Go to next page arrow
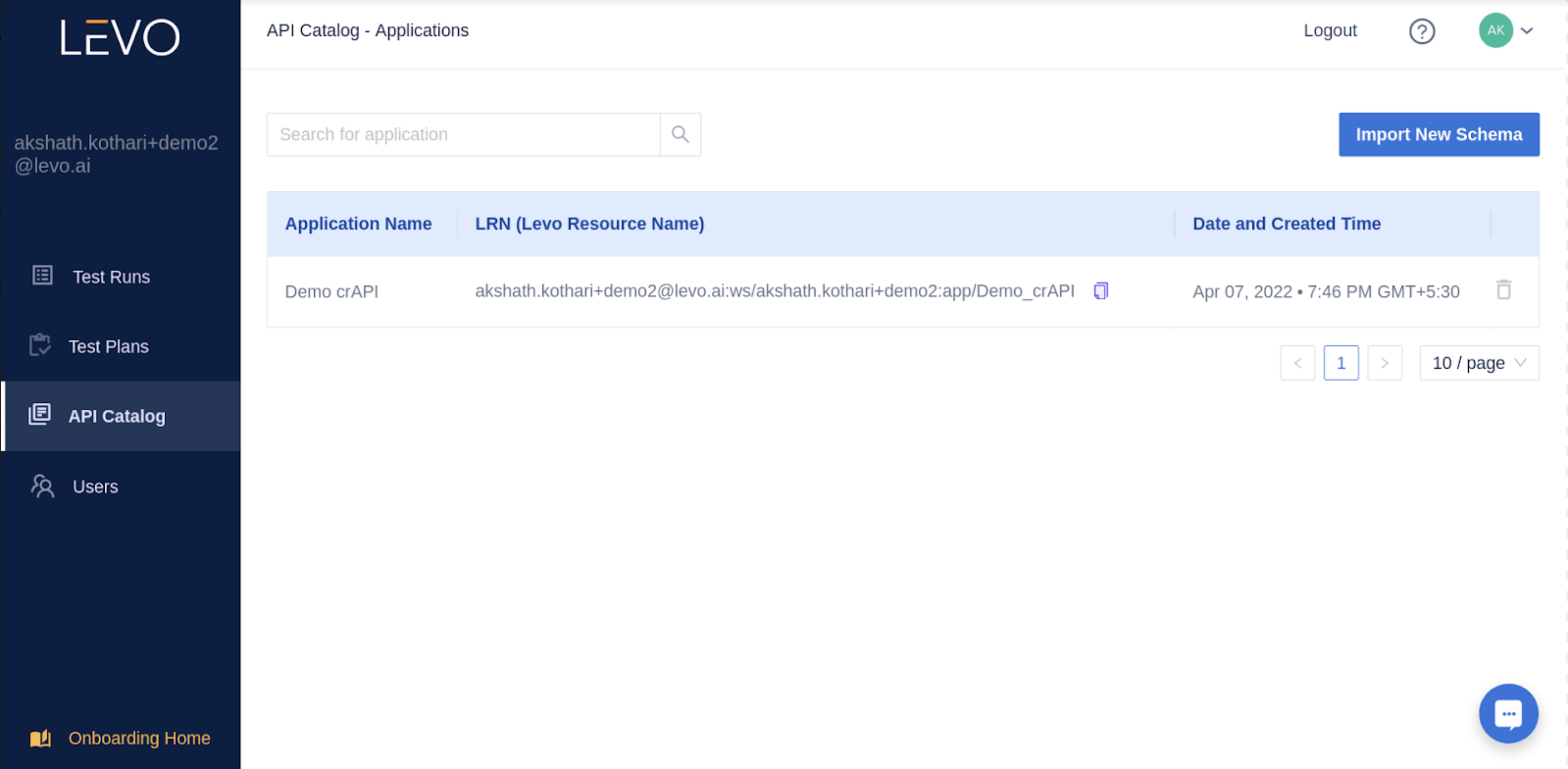This screenshot has height=769, width=1568. pos(1384,363)
